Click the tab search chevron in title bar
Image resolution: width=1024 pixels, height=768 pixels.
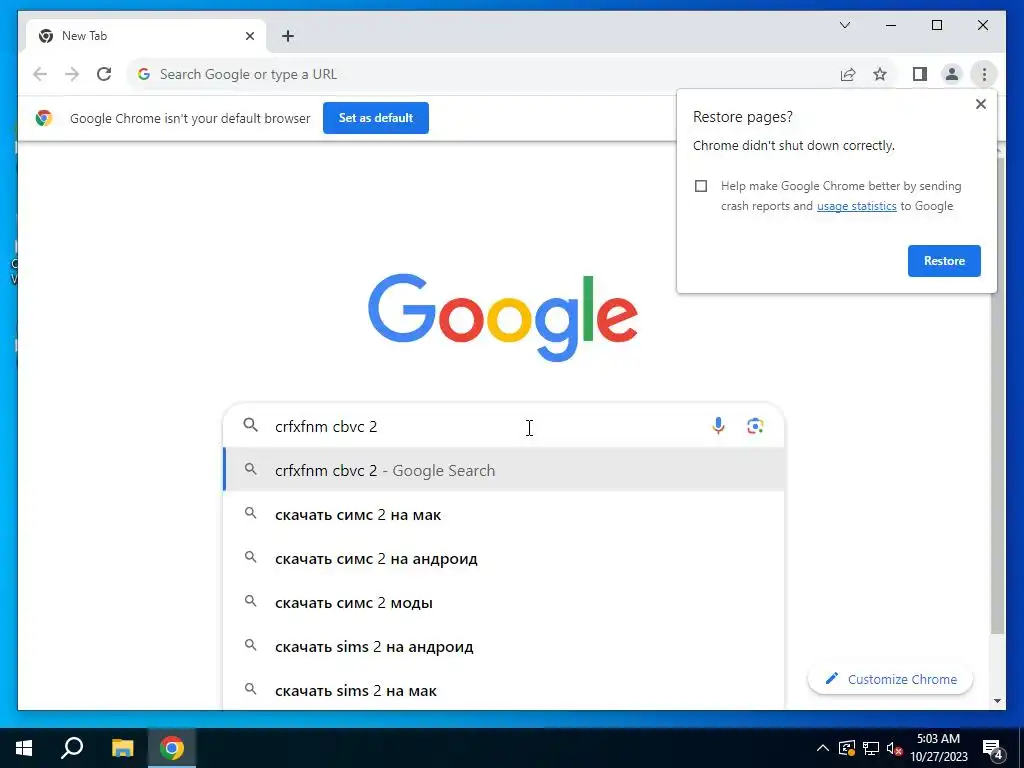(x=844, y=25)
